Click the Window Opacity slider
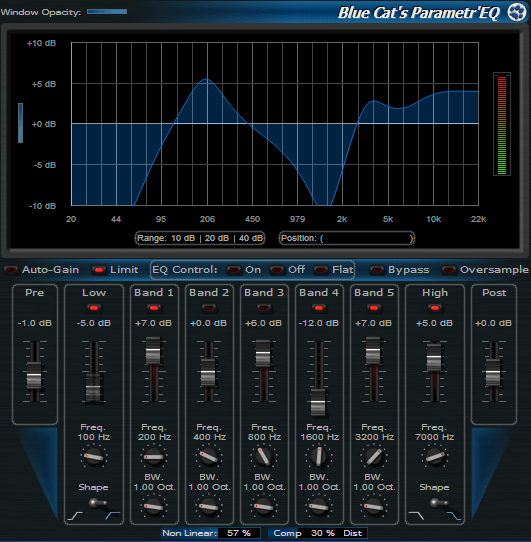The image size is (531, 542). (x=107, y=12)
